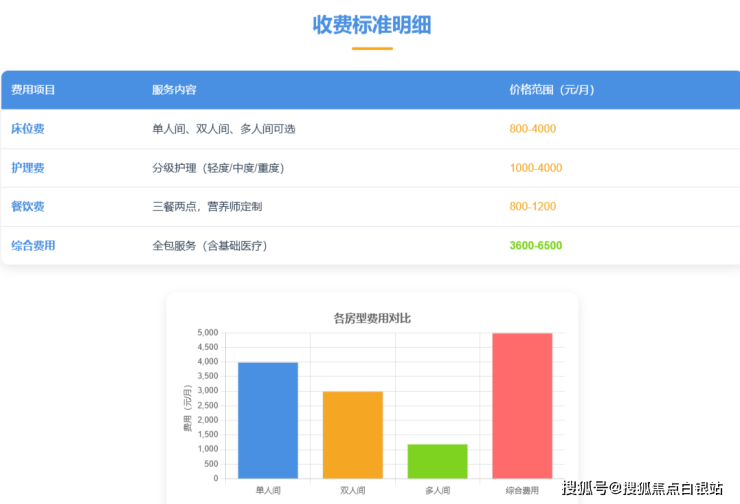Click the 费用项目 column header
The image size is (740, 504).
tap(33, 90)
